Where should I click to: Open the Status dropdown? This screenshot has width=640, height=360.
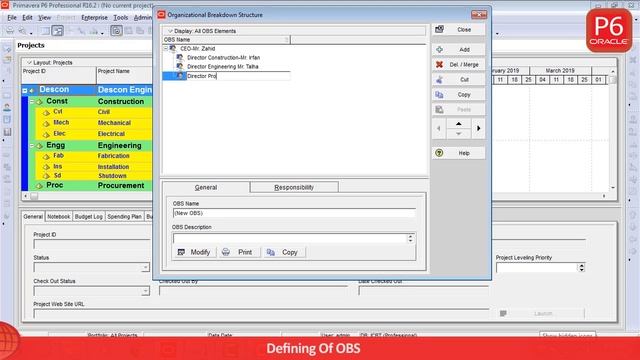coord(145,268)
